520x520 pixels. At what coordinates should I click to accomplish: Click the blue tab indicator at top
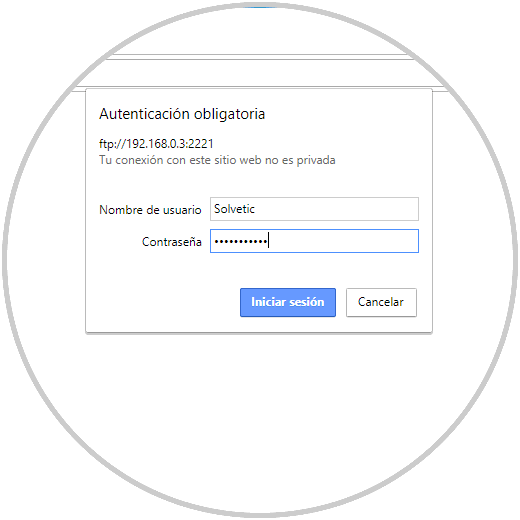pos(260,7)
